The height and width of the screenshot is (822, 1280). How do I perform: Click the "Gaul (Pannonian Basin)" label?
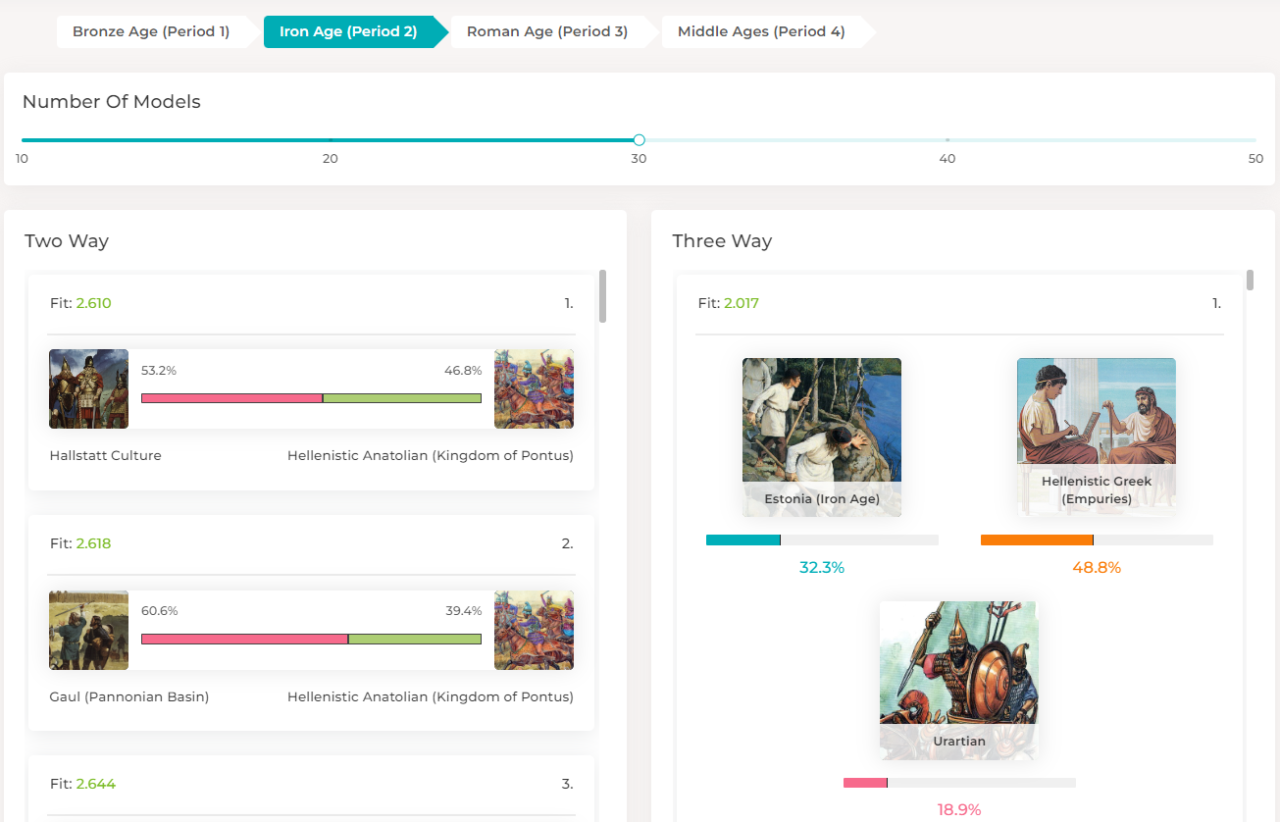coord(129,697)
